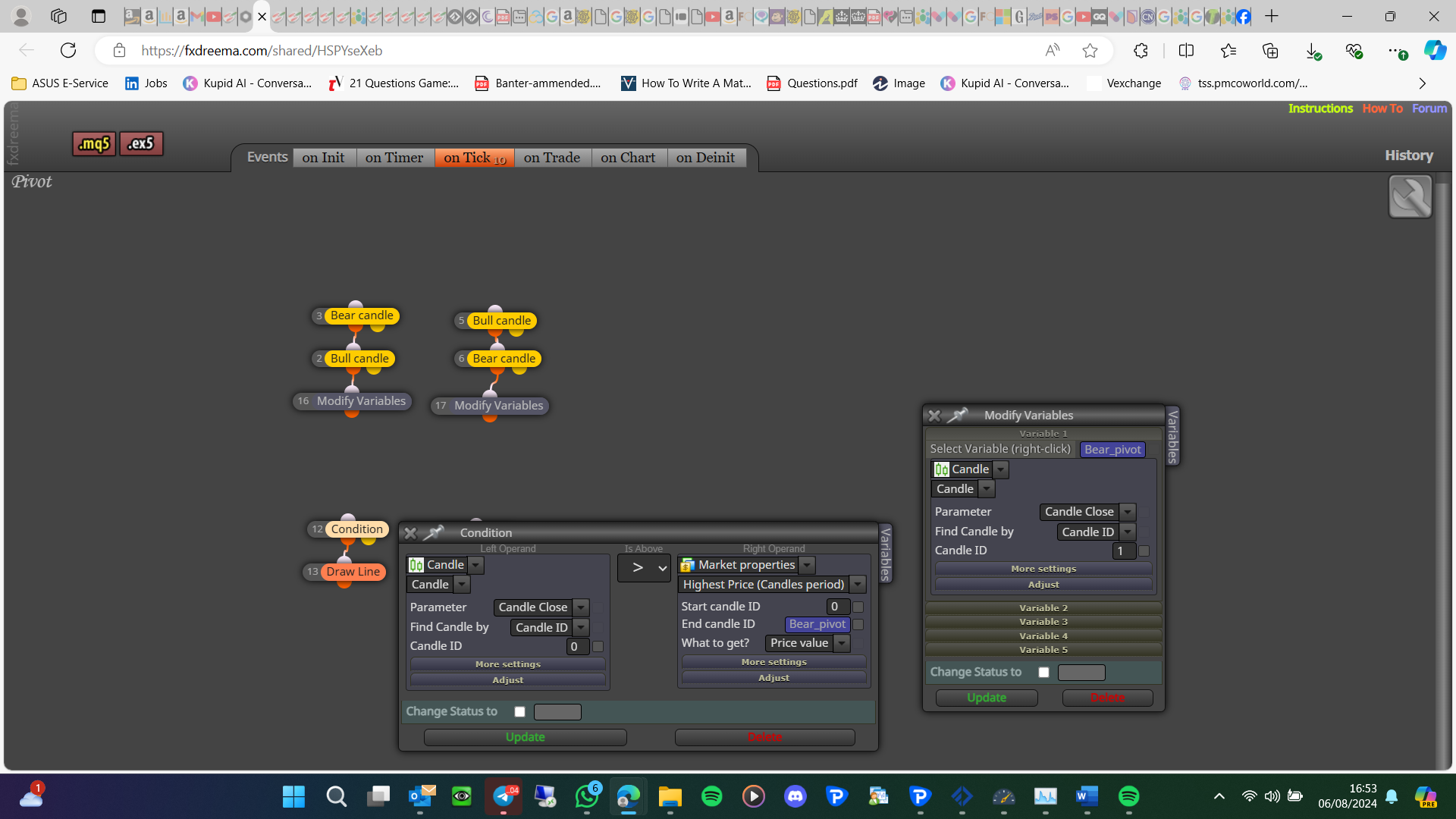The image size is (1456, 819).
Task: Download the .mq5 source file
Action: tap(94, 143)
